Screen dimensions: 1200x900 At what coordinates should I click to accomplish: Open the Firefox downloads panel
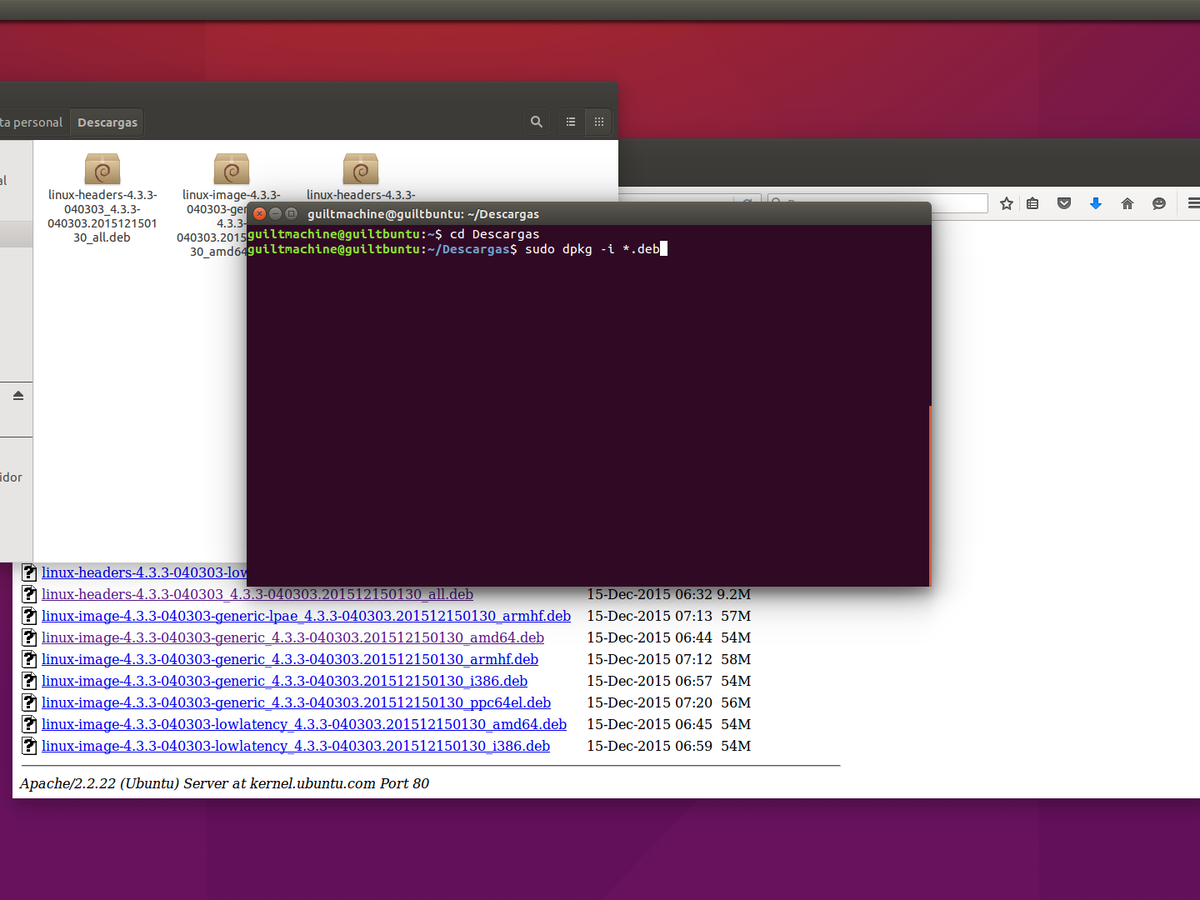click(x=1095, y=203)
